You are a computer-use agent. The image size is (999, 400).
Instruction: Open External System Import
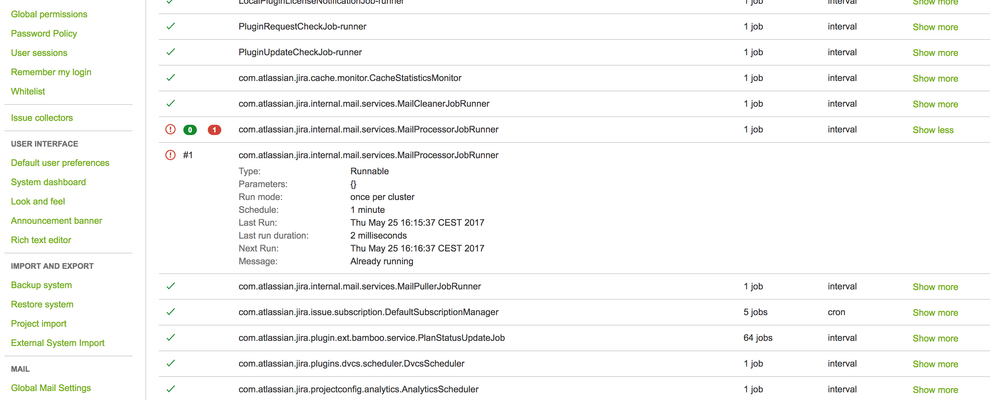(58, 343)
